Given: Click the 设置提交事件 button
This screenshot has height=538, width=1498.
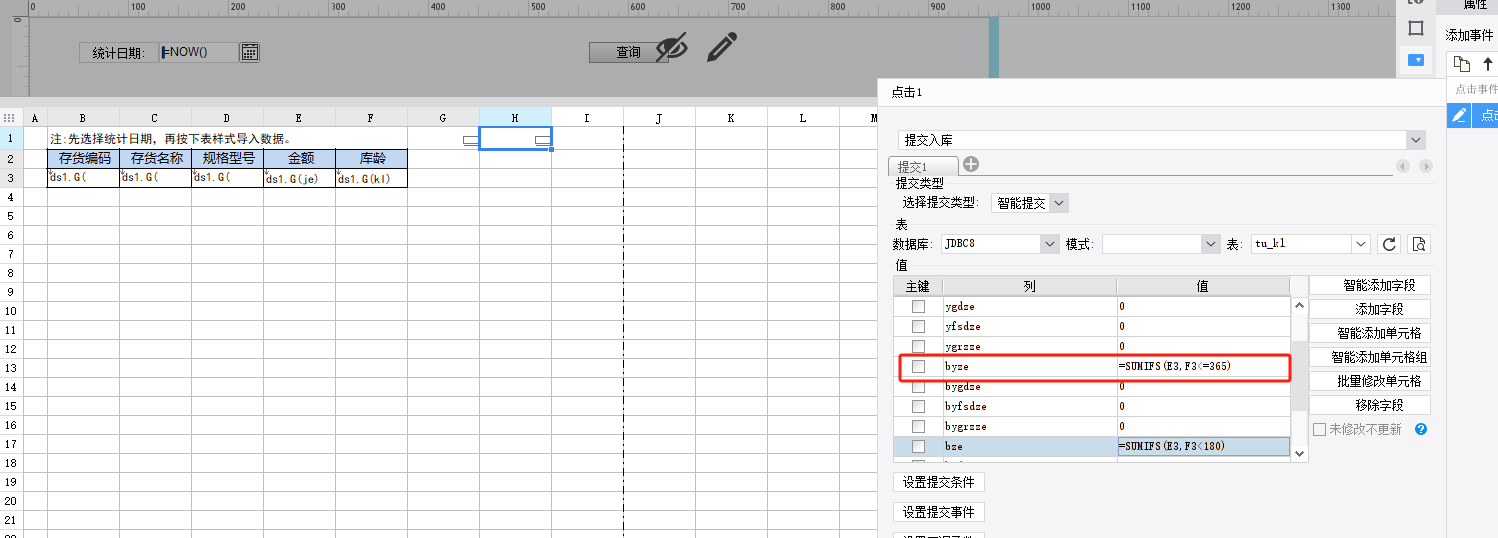Looking at the screenshot, I should point(939,512).
